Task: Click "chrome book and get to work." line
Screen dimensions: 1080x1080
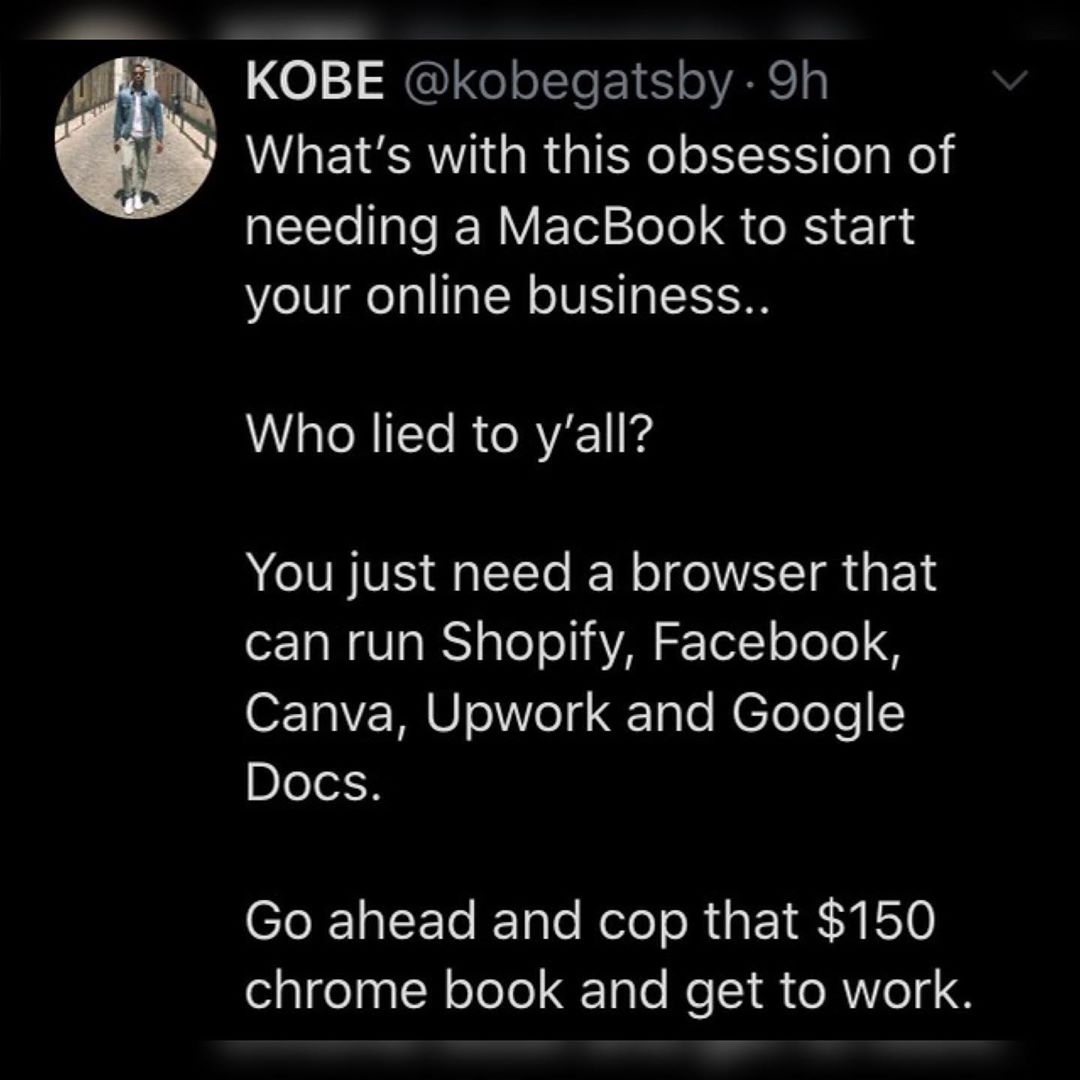Action: pos(609,992)
